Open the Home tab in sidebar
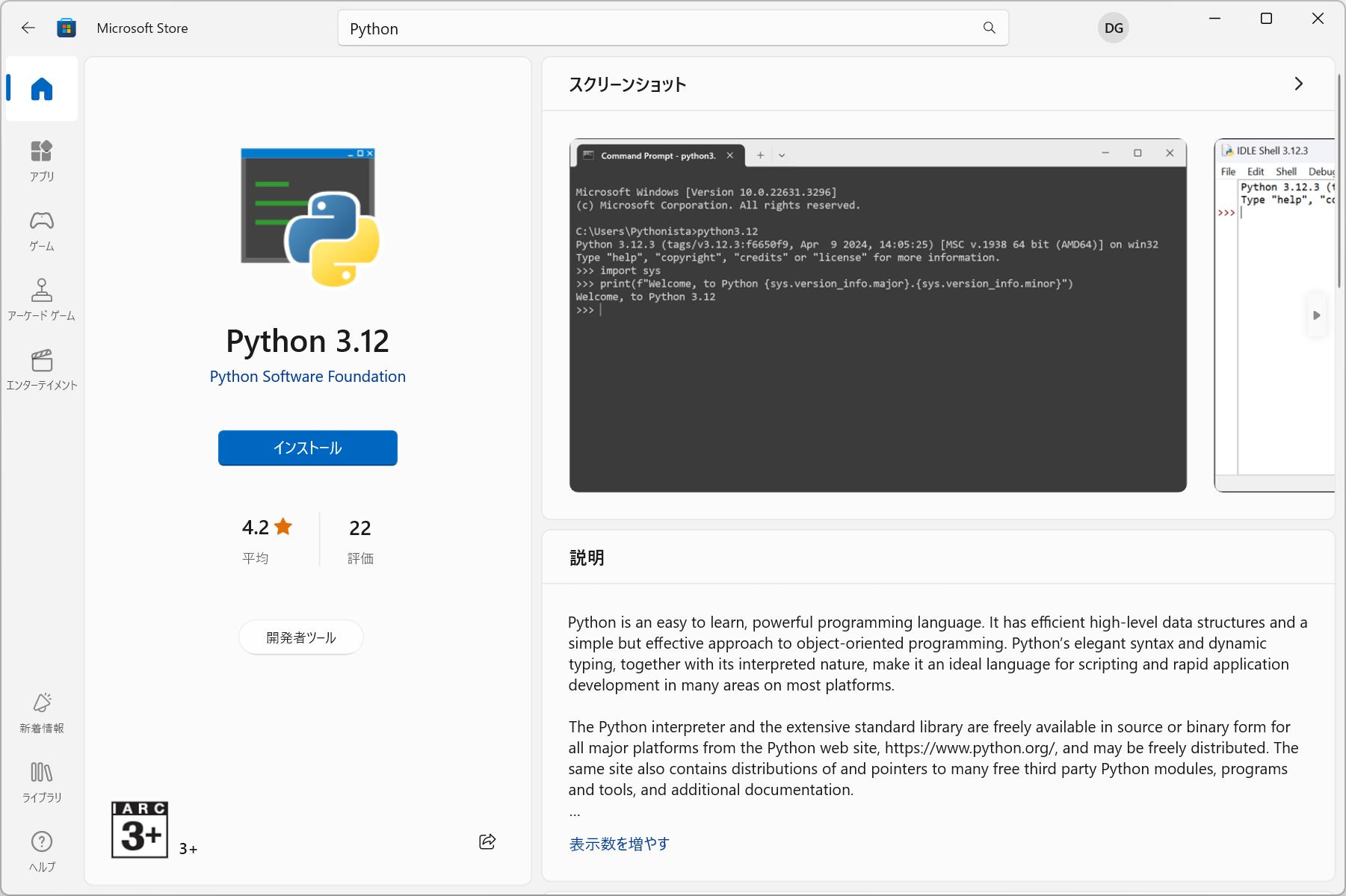This screenshot has width=1346, height=896. click(42, 89)
